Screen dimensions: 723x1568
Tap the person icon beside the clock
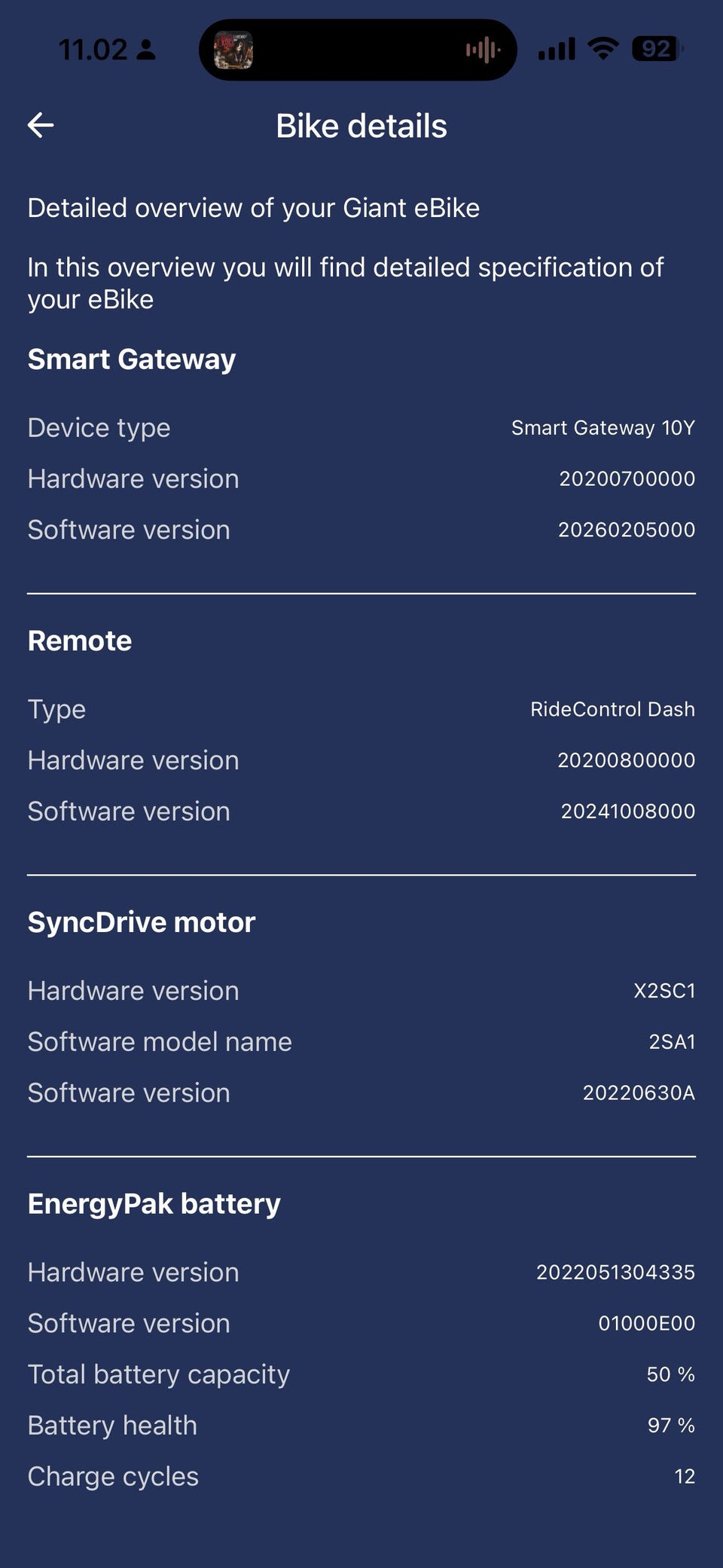[x=147, y=50]
